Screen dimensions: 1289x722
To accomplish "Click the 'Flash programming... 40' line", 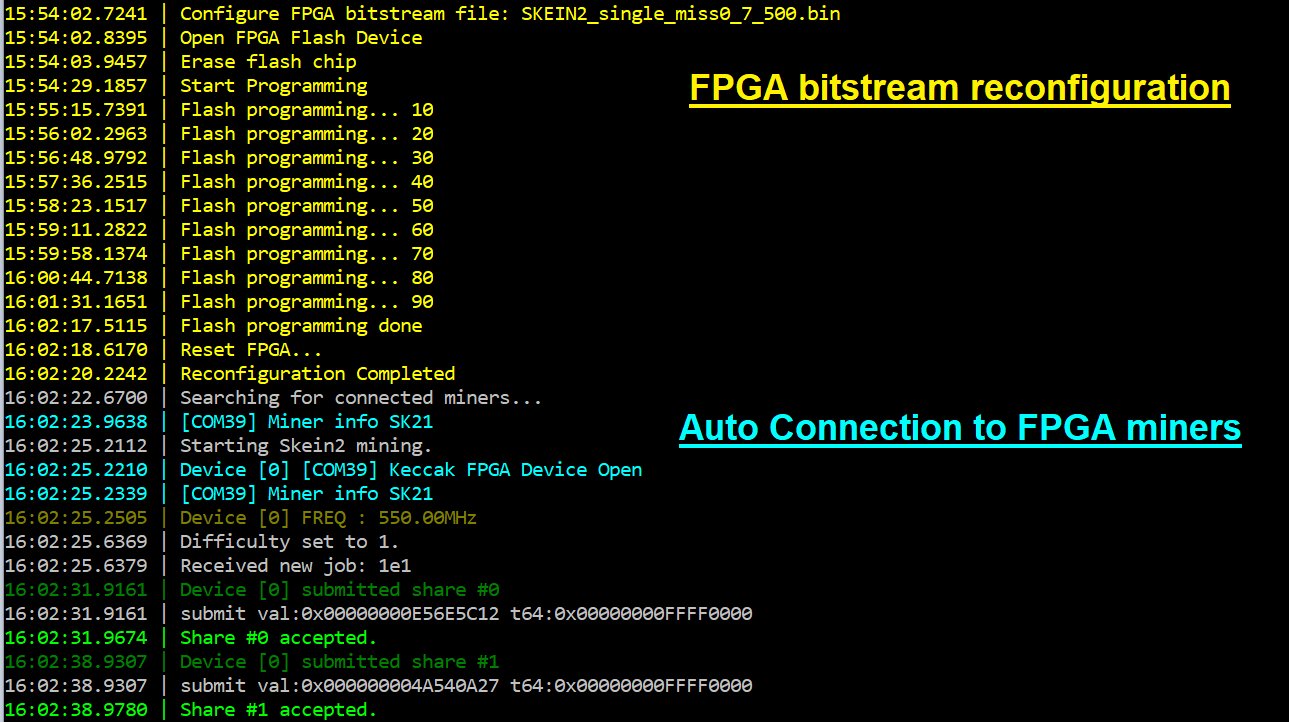I will pyautogui.click(x=219, y=182).
